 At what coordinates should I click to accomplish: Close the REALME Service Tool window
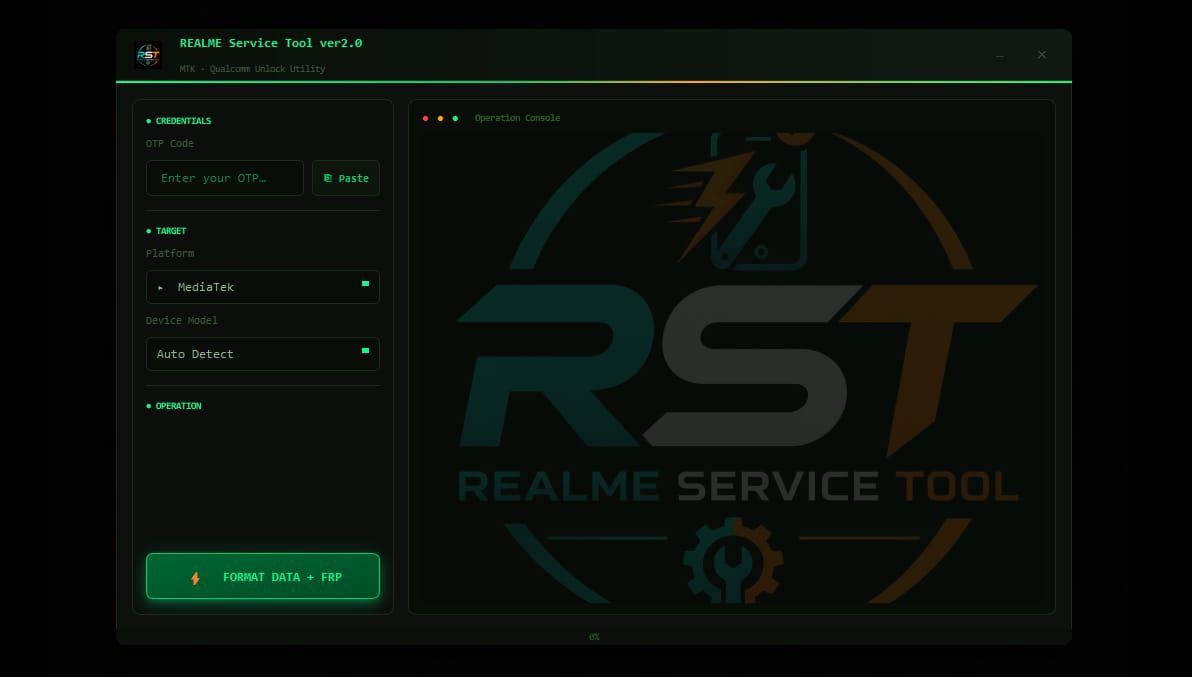pos(1041,55)
